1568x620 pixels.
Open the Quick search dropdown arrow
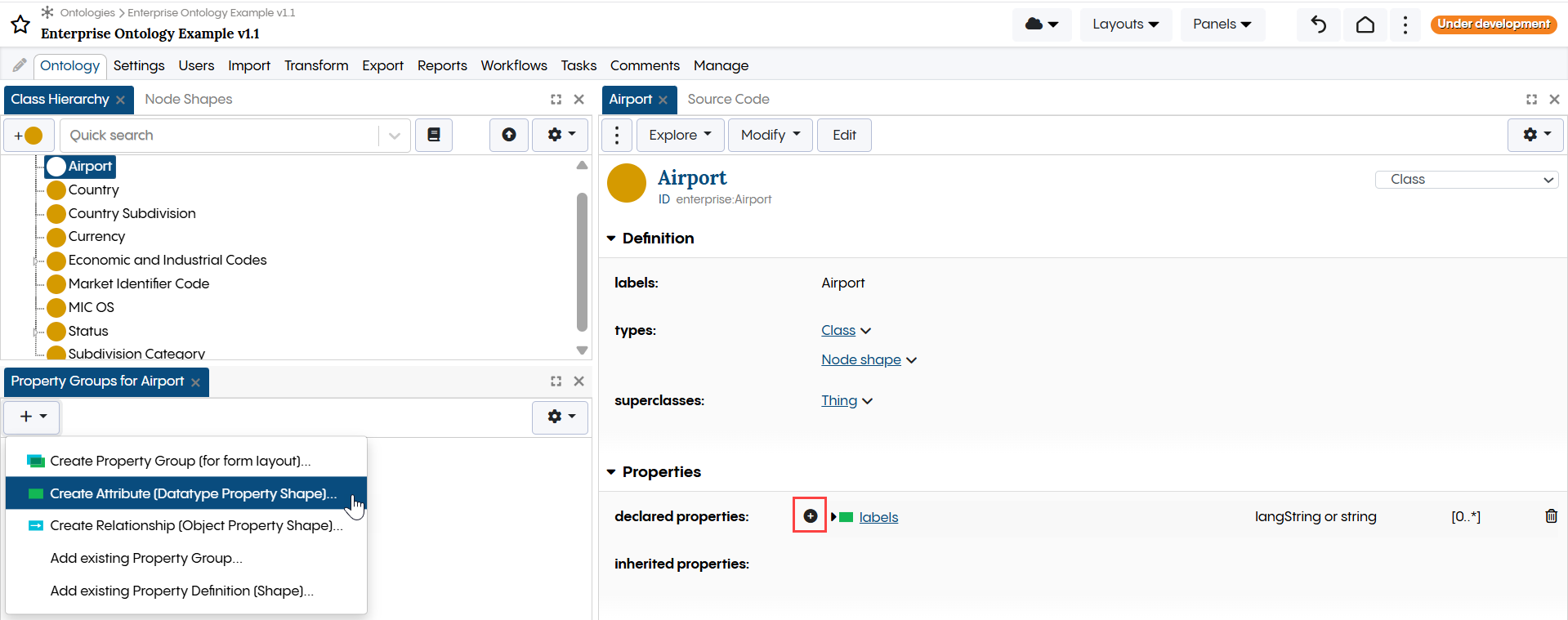coord(395,136)
